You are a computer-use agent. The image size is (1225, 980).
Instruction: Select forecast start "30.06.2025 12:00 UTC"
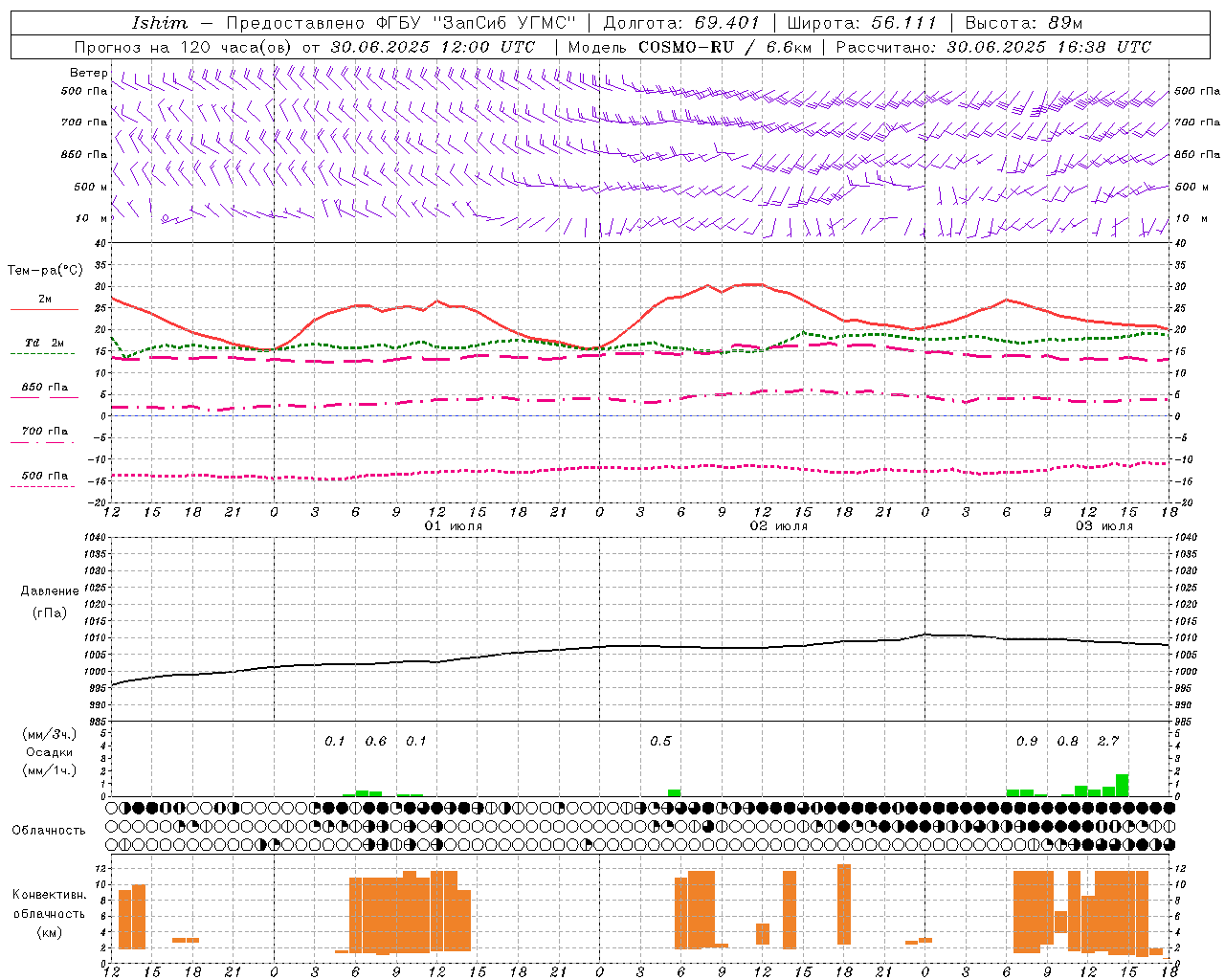434,47
